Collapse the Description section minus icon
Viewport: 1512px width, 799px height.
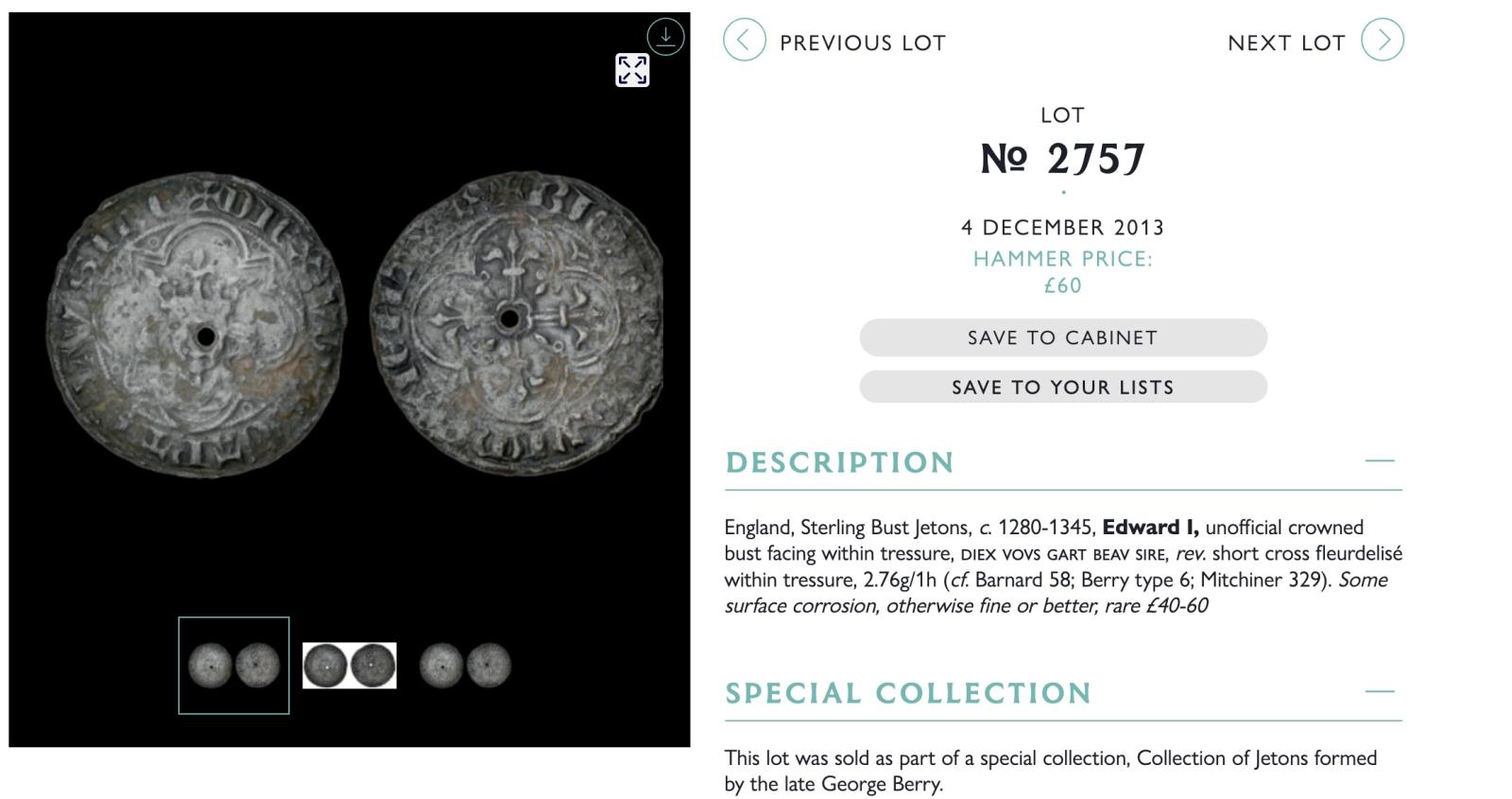point(1379,460)
